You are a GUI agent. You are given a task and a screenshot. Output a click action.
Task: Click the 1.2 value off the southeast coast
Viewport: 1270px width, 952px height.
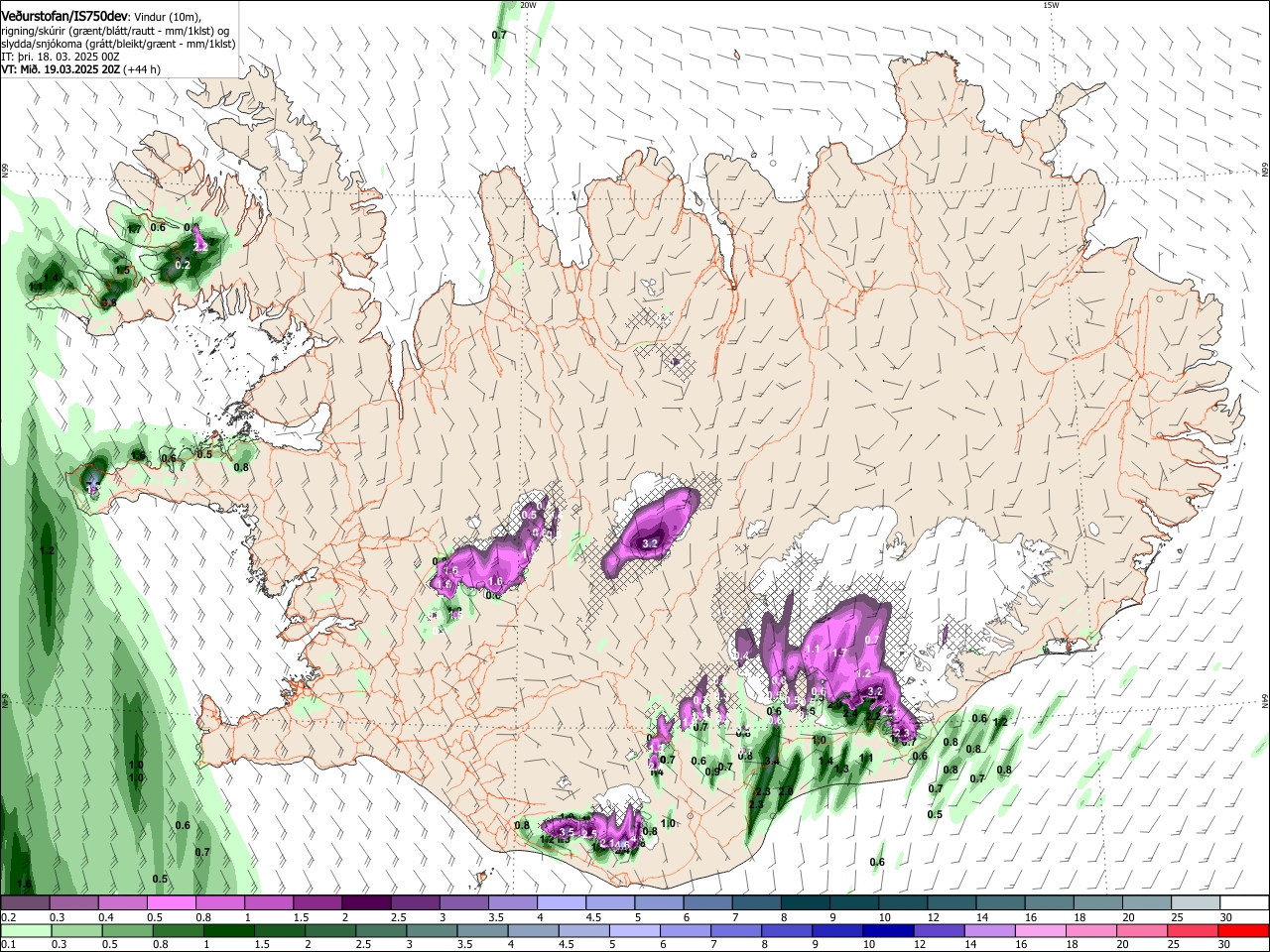1000,722
